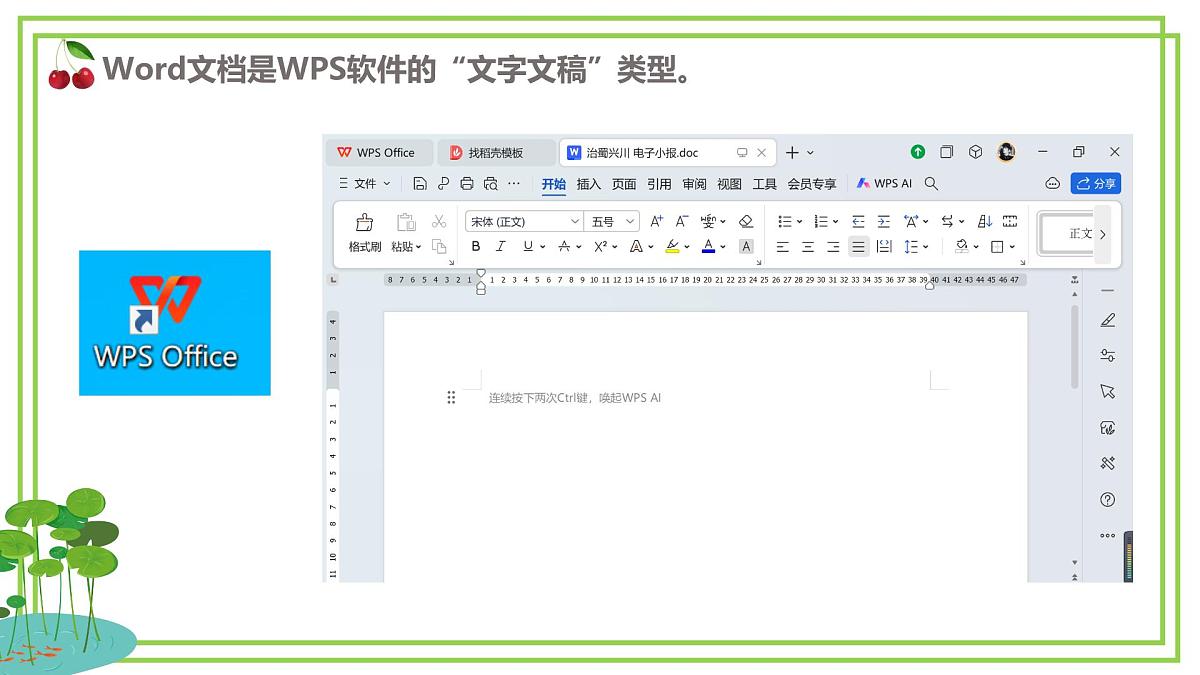The height and width of the screenshot is (675, 1200).
Task: Click the sort A-Z icon
Action: [985, 221]
